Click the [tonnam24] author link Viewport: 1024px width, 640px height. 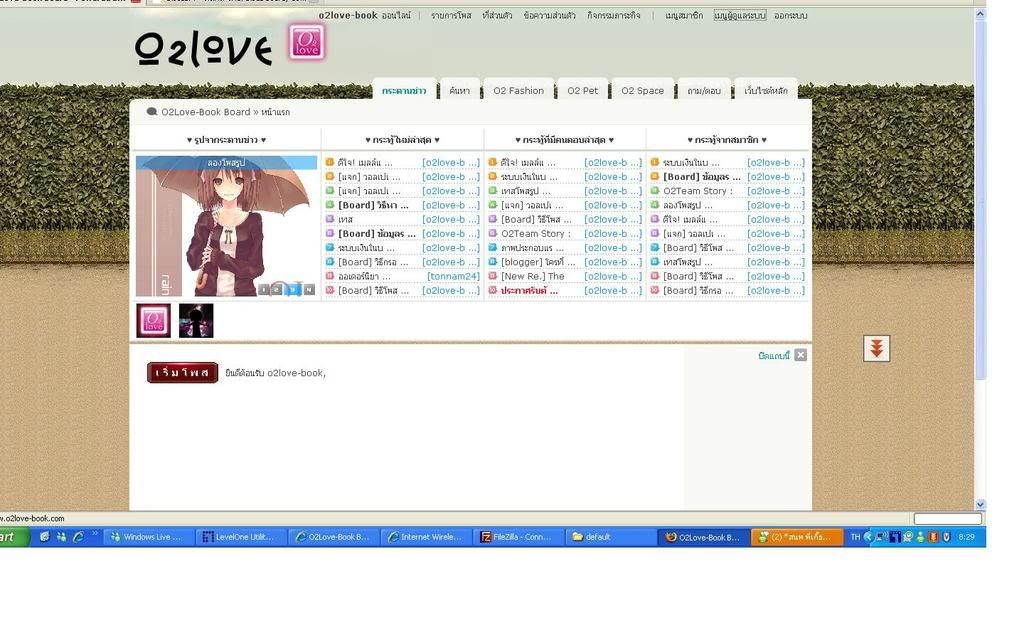coord(453,277)
